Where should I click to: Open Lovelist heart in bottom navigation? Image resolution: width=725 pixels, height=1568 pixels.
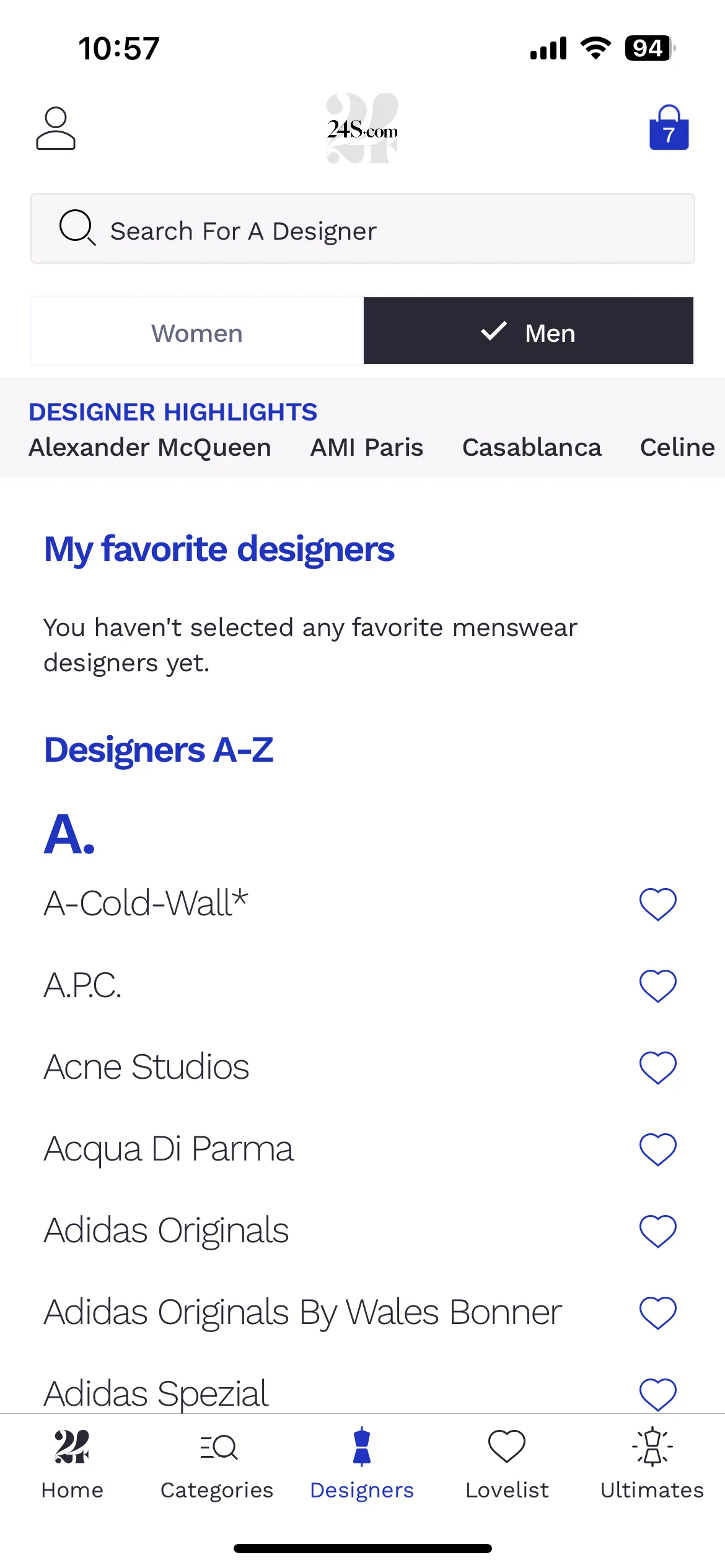click(507, 1463)
